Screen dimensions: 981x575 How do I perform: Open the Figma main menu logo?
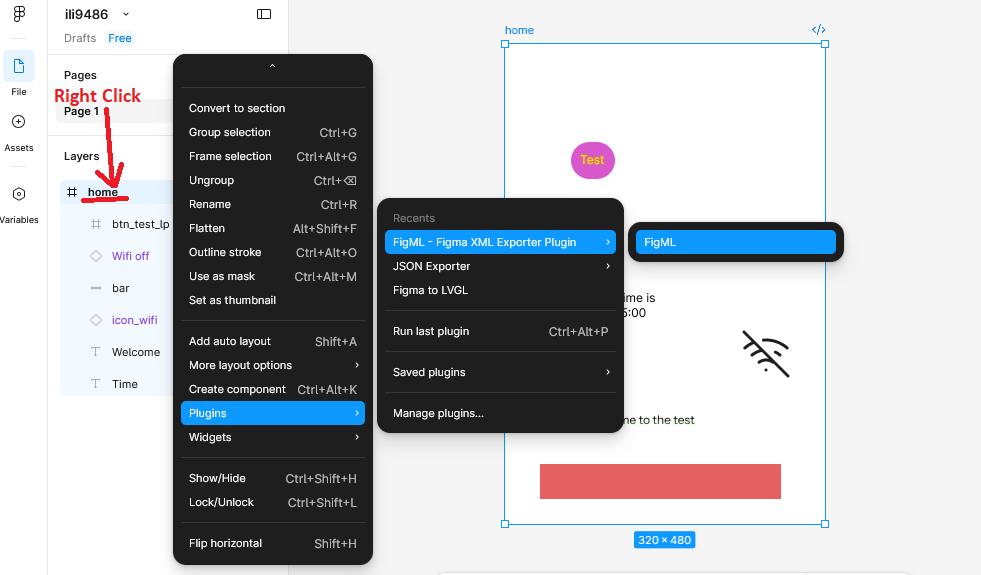coord(19,14)
